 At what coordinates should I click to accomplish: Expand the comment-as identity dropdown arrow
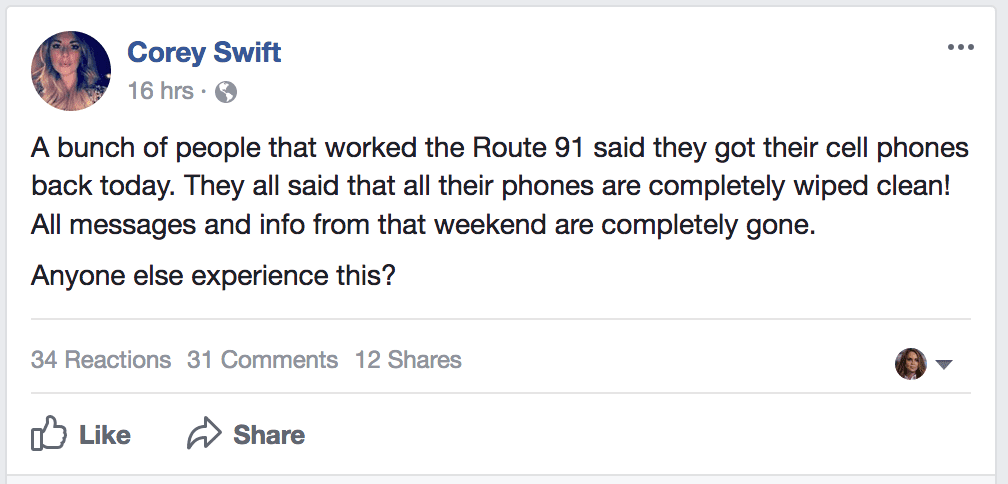pyautogui.click(x=943, y=364)
